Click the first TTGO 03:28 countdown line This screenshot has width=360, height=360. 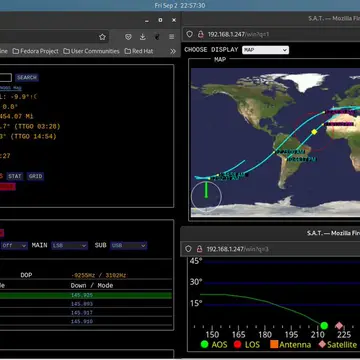click(x=30, y=126)
